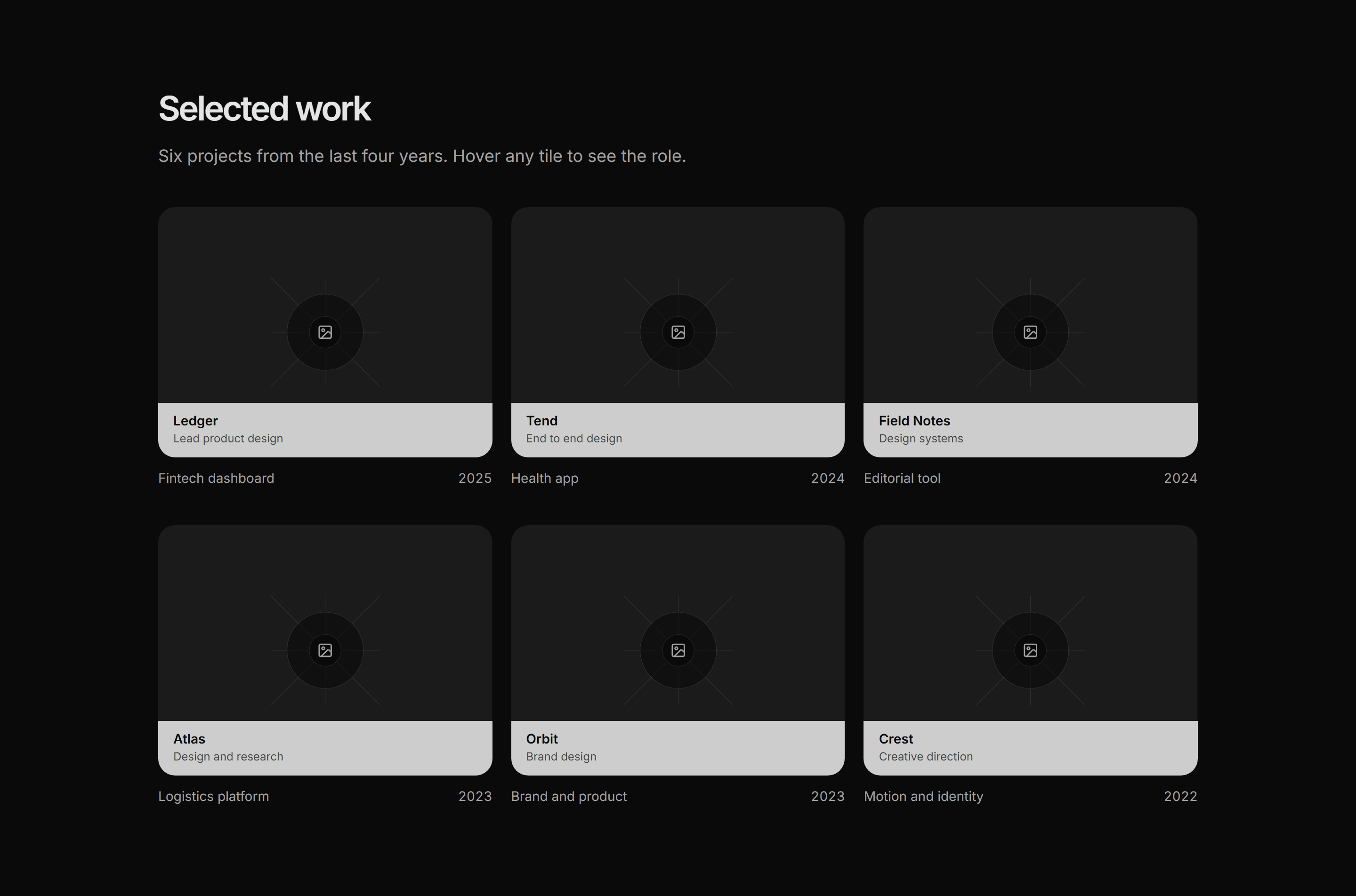
Task: Select the "Fintech dashboard" caption
Action: (x=216, y=478)
